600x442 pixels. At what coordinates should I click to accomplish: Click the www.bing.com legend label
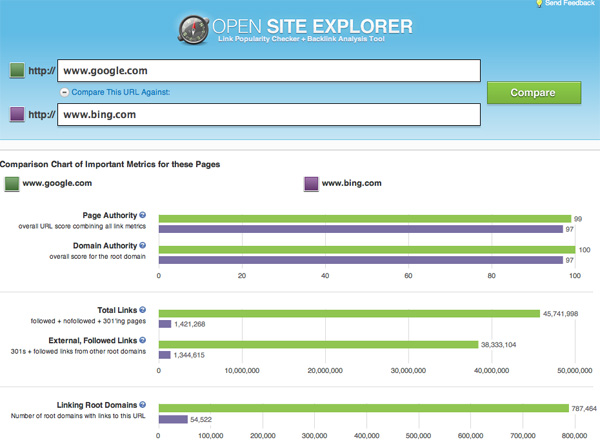pos(352,183)
